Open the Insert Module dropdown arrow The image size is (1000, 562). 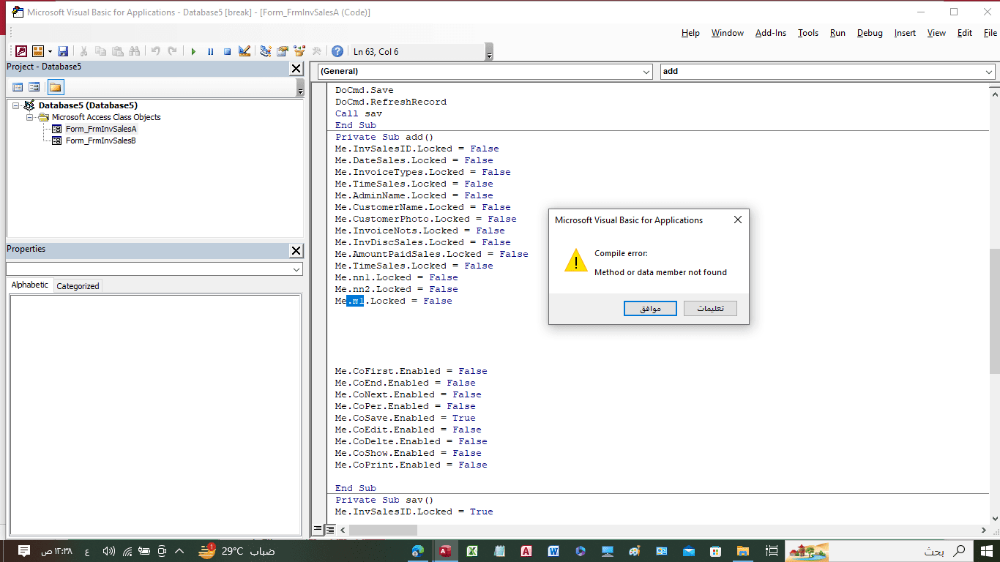(50, 51)
